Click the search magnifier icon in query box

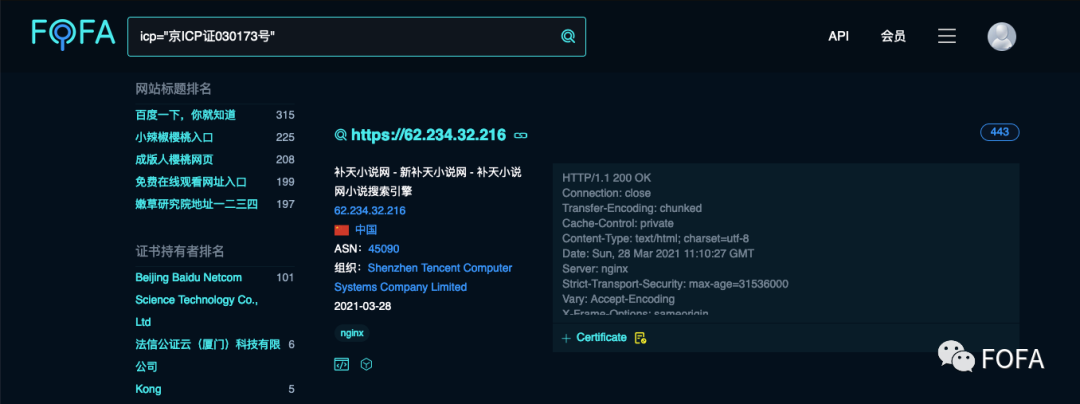point(568,36)
